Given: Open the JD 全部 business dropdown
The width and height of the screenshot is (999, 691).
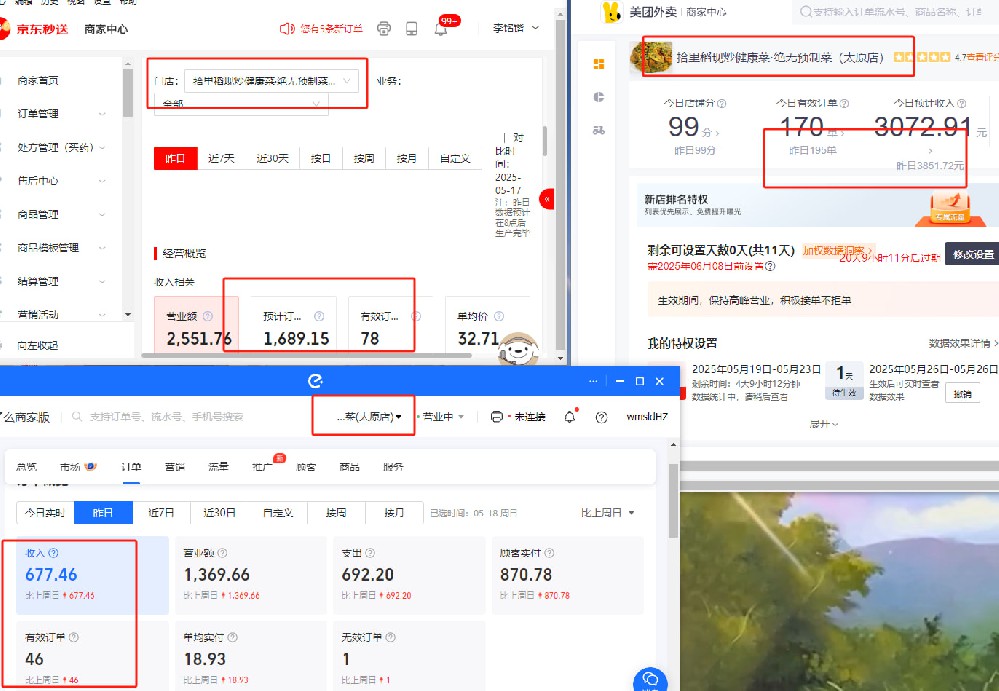Looking at the screenshot, I should pos(241,104).
